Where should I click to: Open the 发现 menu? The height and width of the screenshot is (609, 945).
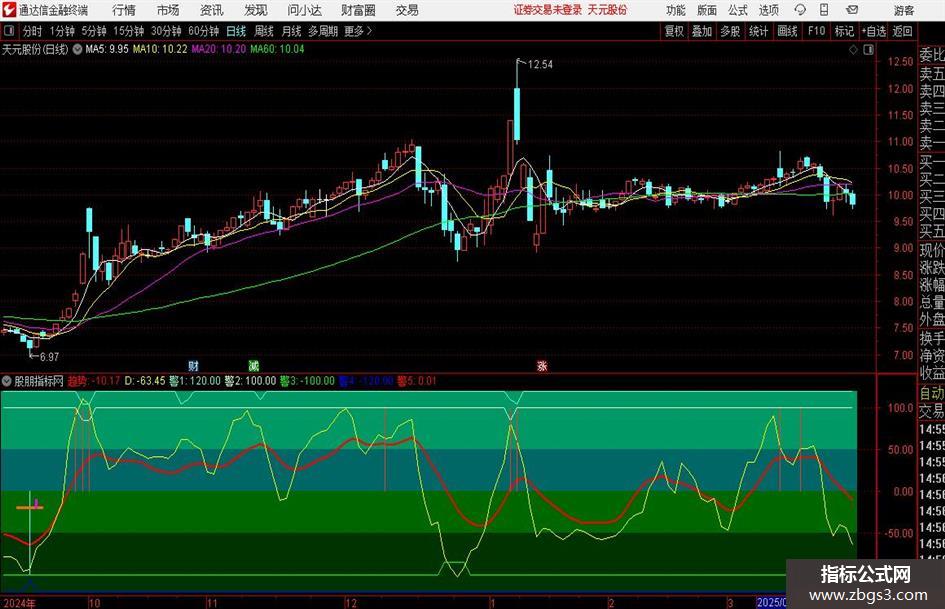256,10
